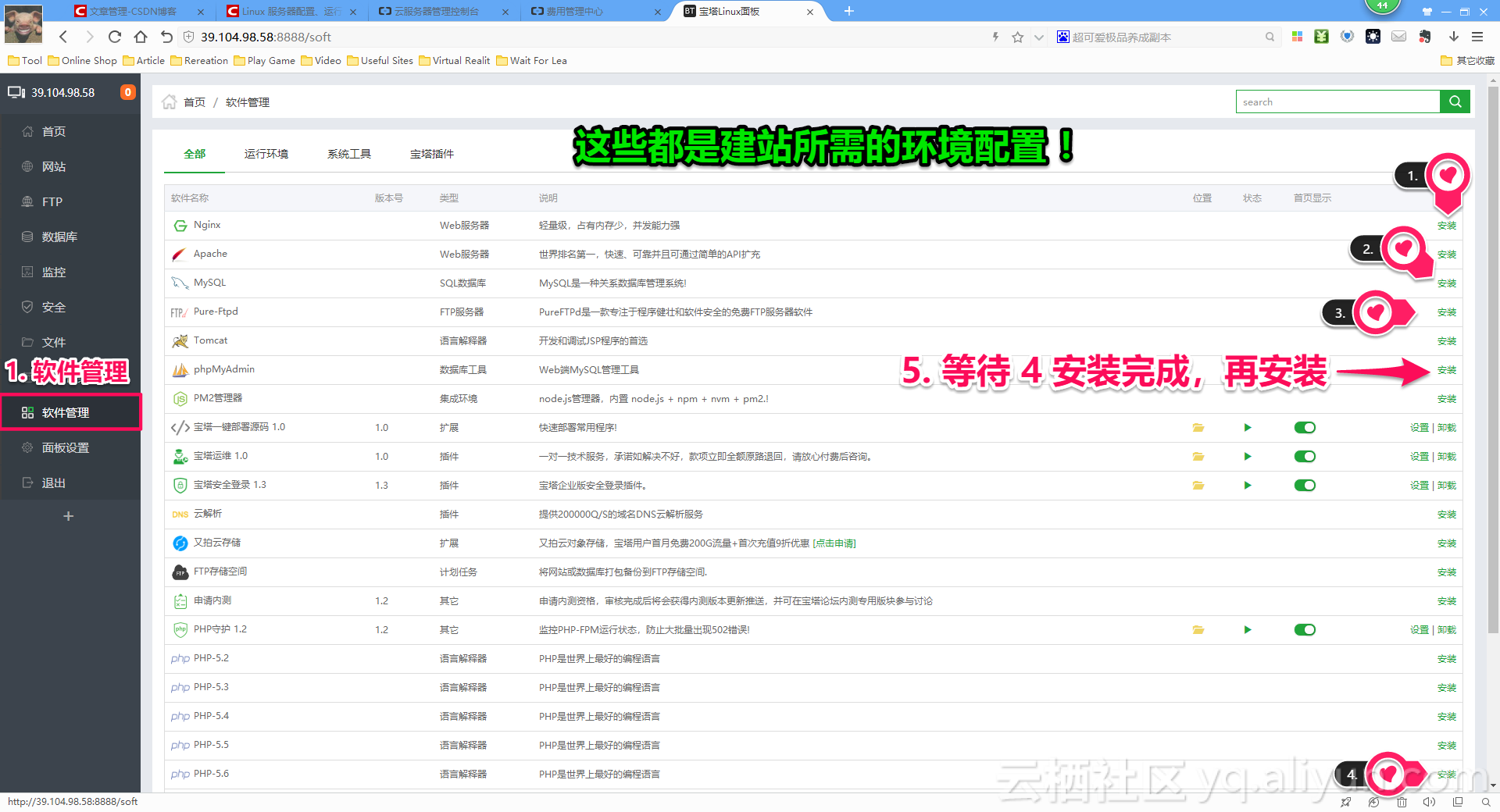Viewport: 1500px width, 812px height.
Task: Click play status icon for PHP守护
Action: click(x=1248, y=630)
